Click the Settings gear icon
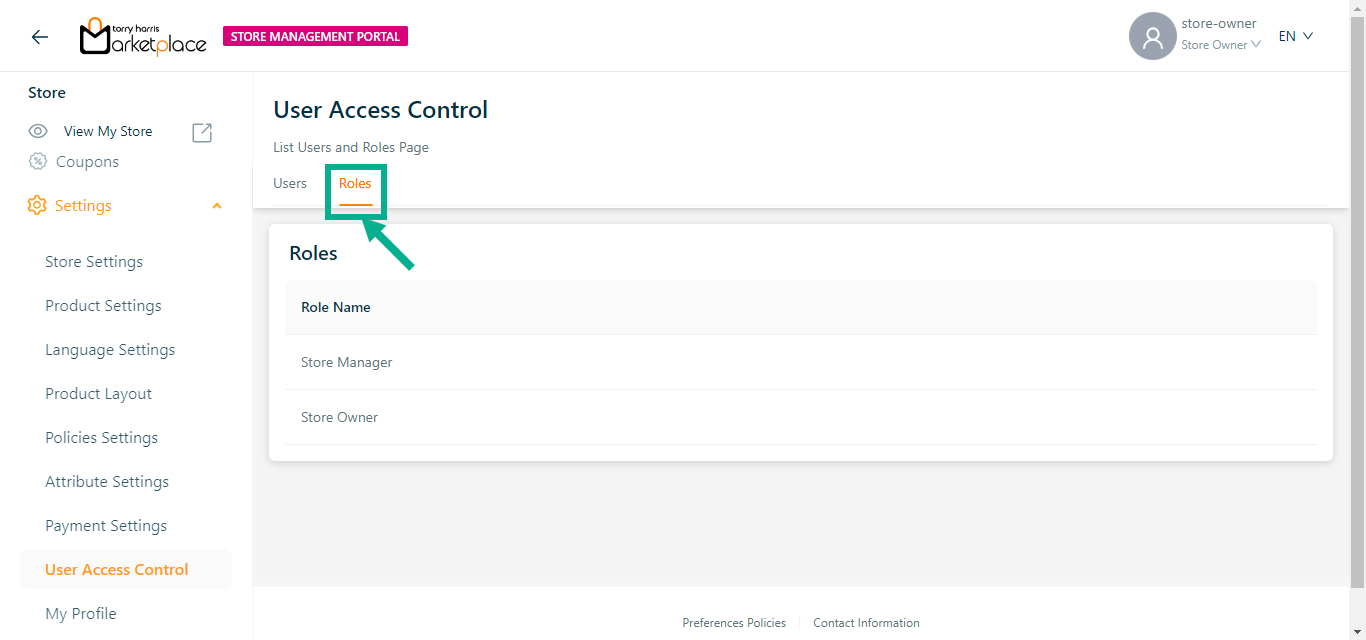Viewport: 1366px width, 640px height. pyautogui.click(x=37, y=205)
